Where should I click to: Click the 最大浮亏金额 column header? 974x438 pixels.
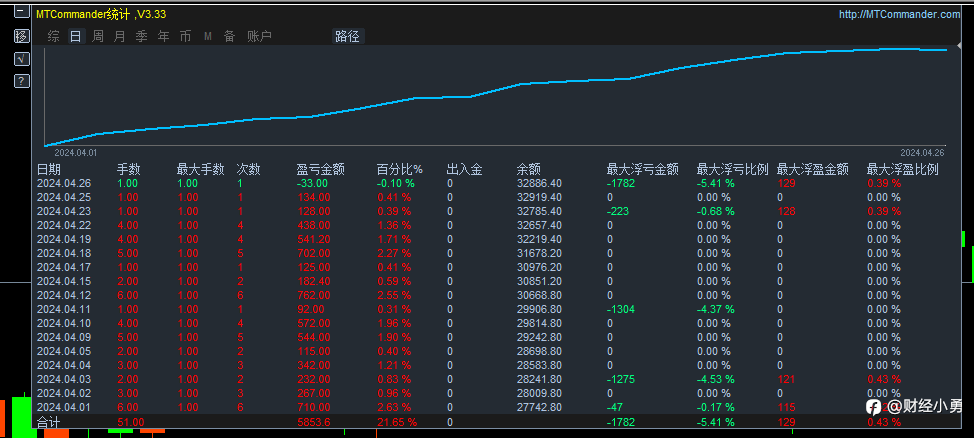[x=642, y=169]
